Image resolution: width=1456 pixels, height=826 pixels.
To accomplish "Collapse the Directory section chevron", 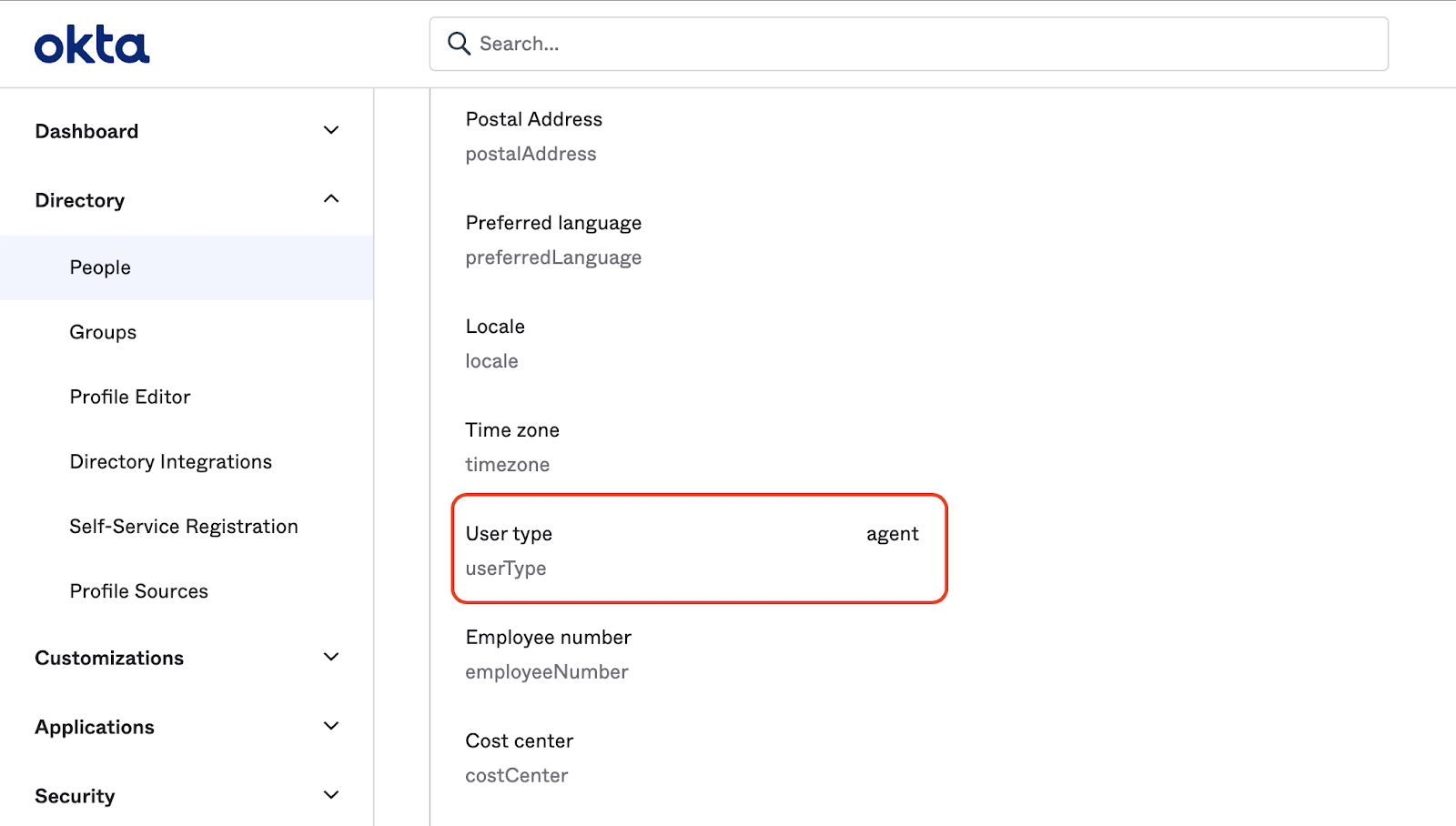I will coord(331,199).
